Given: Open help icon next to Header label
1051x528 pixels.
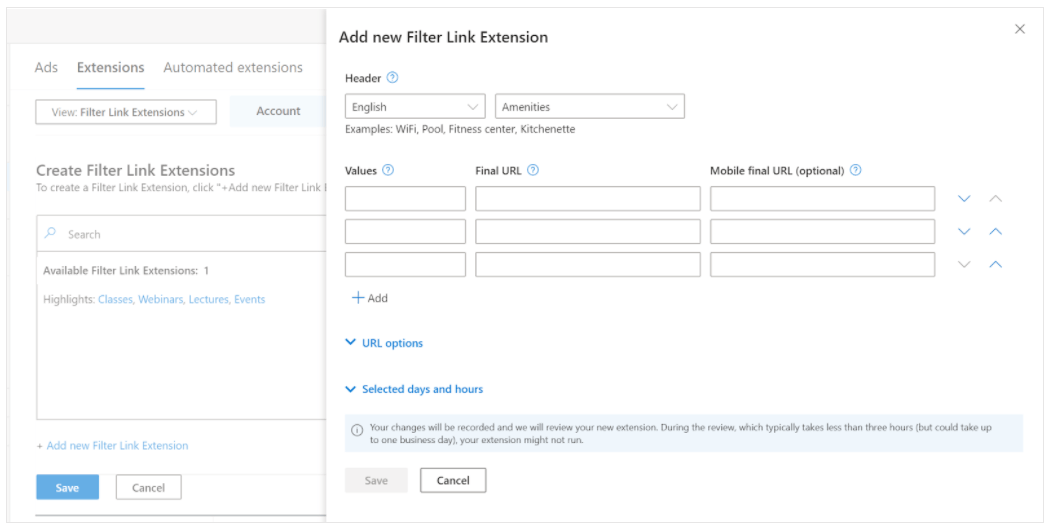Looking at the screenshot, I should 393,78.
